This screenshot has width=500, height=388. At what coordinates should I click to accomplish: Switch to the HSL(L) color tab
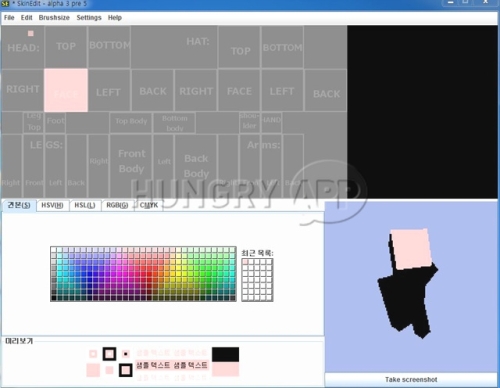(x=85, y=205)
